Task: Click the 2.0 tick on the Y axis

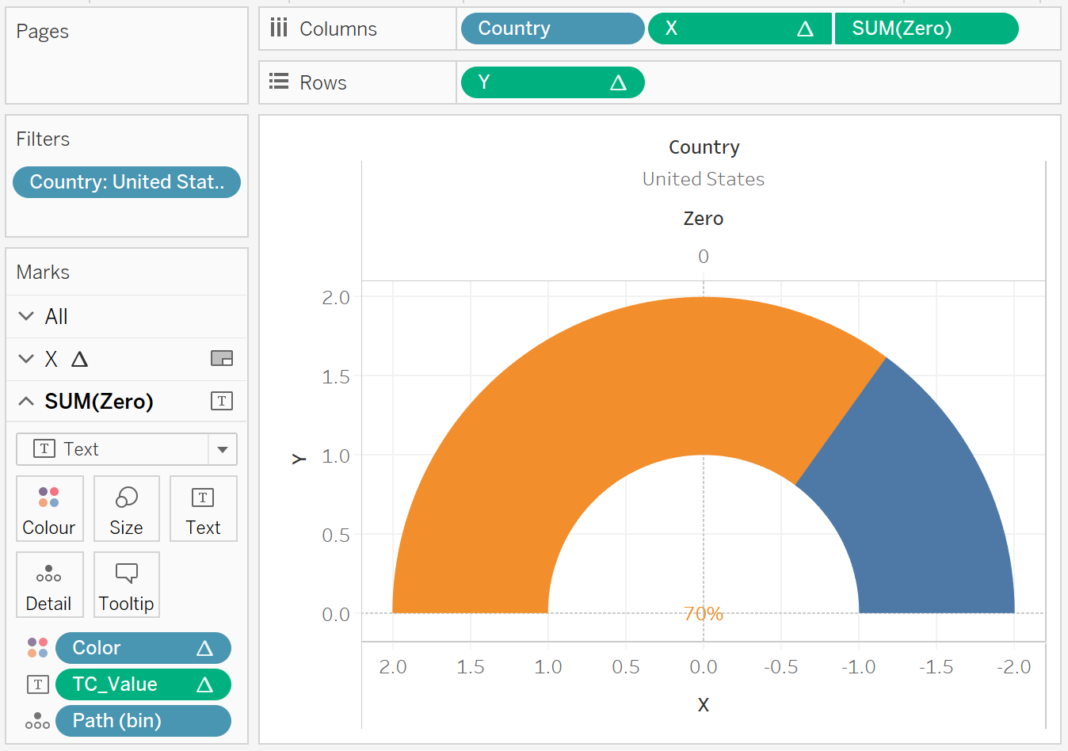Action: click(x=335, y=298)
